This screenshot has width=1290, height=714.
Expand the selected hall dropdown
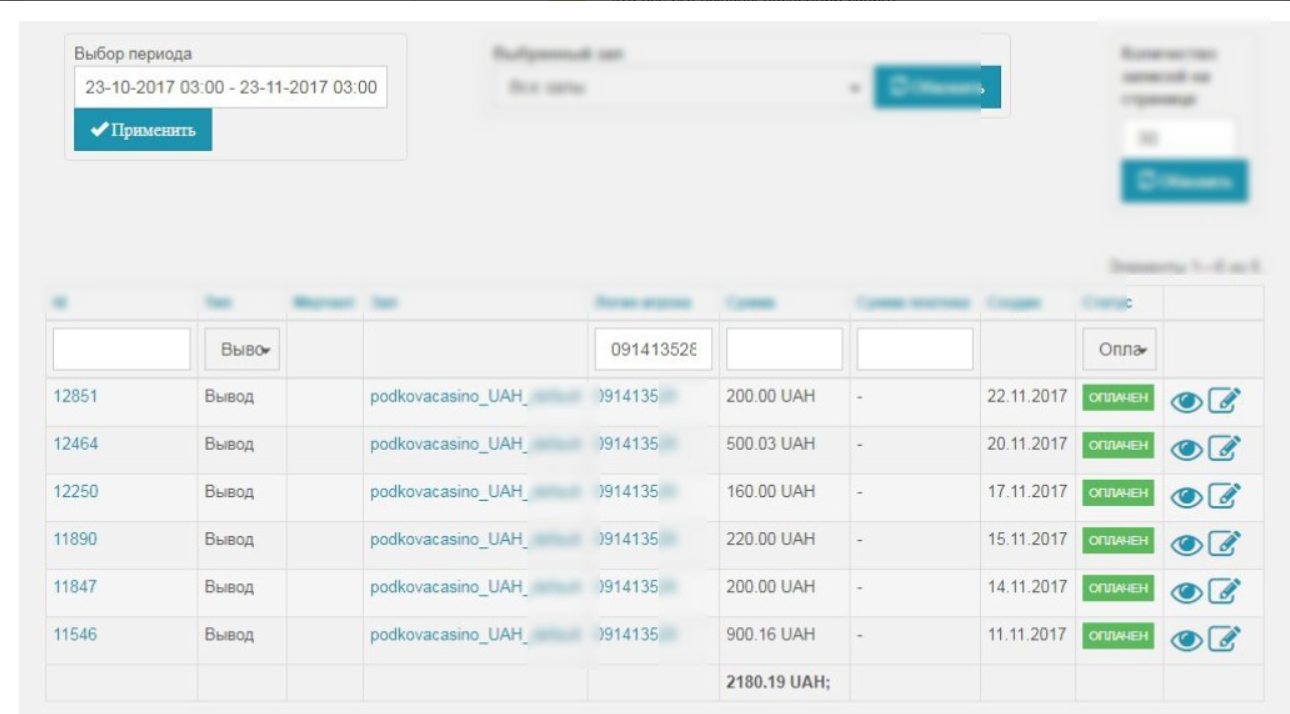684,88
